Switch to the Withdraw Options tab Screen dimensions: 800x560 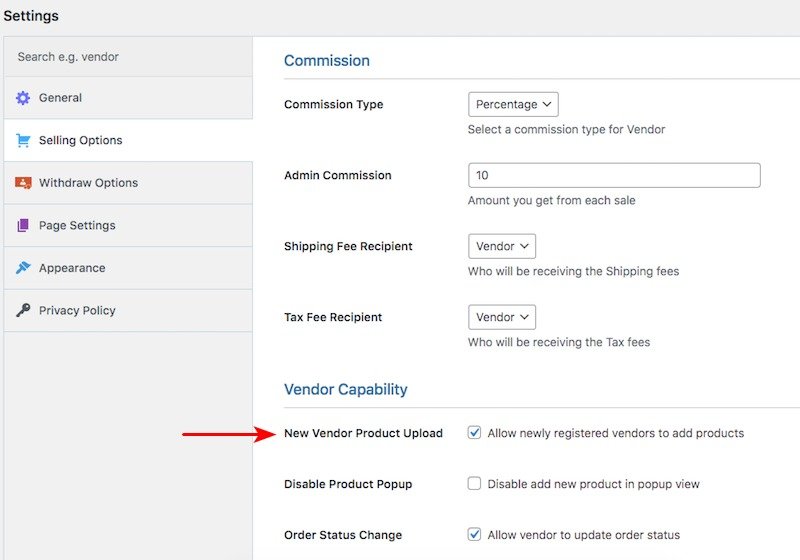click(88, 183)
